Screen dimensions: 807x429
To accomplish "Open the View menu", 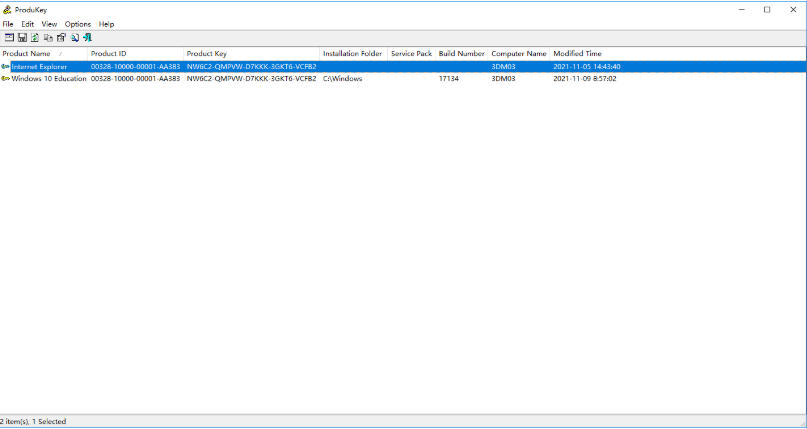I will coord(49,24).
